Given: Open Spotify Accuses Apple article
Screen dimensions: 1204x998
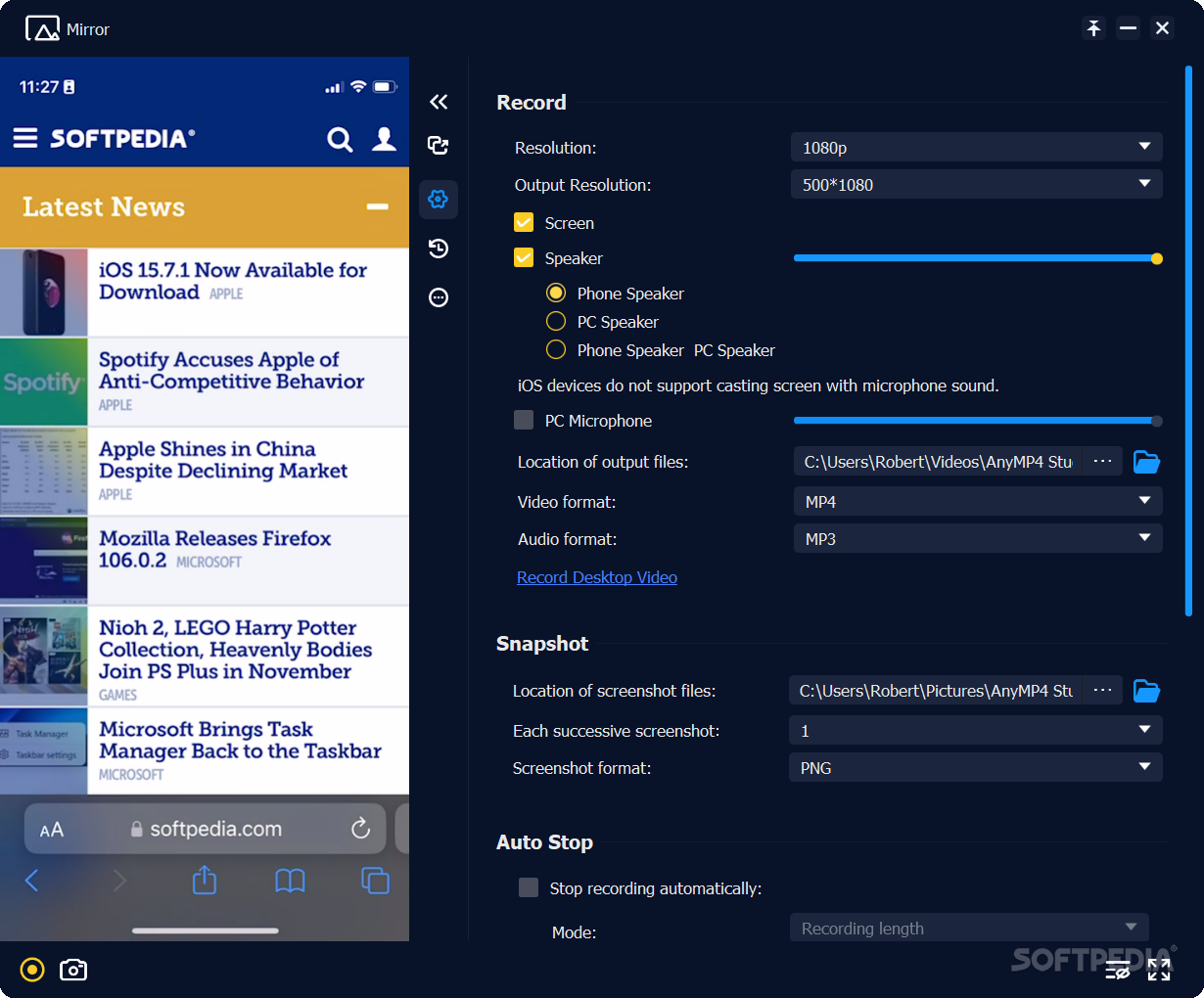Looking at the screenshot, I should (232, 371).
